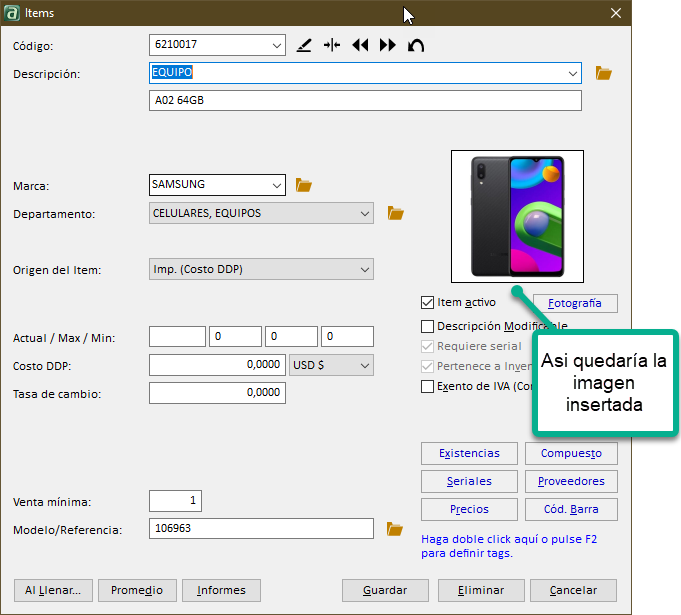Expand the Código dropdown
The width and height of the screenshot is (681, 615).
[x=277, y=45]
